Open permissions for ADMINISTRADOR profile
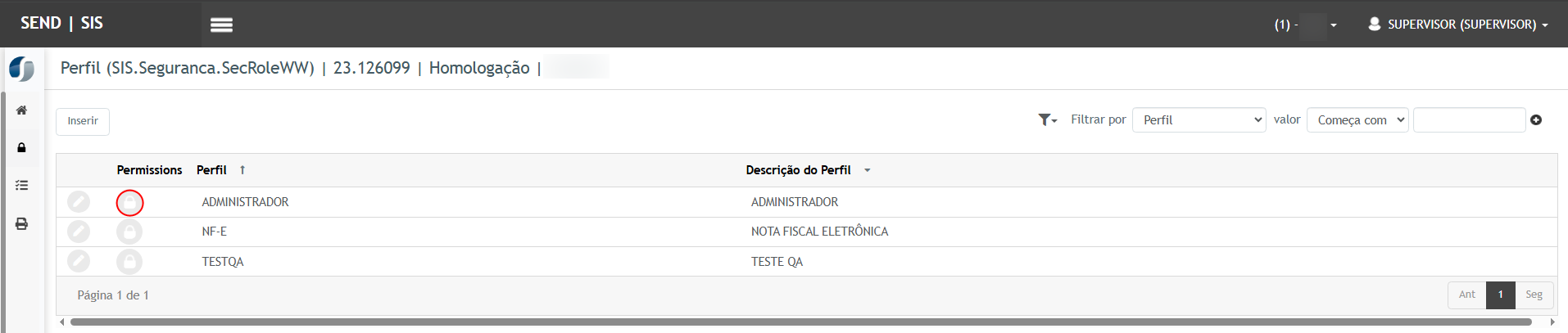 pyautogui.click(x=129, y=202)
